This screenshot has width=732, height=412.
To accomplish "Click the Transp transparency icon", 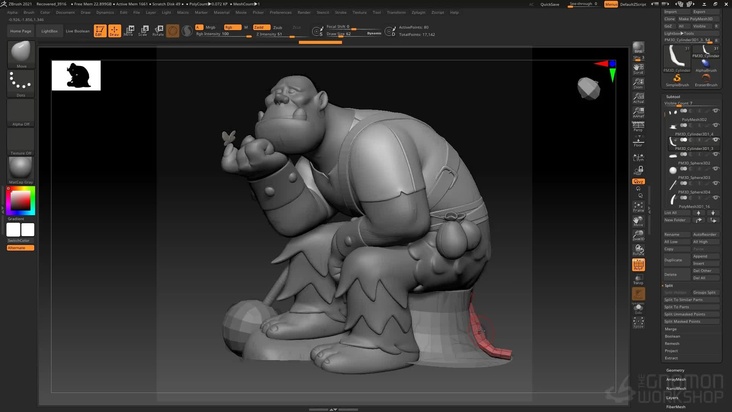I will tap(638, 279).
